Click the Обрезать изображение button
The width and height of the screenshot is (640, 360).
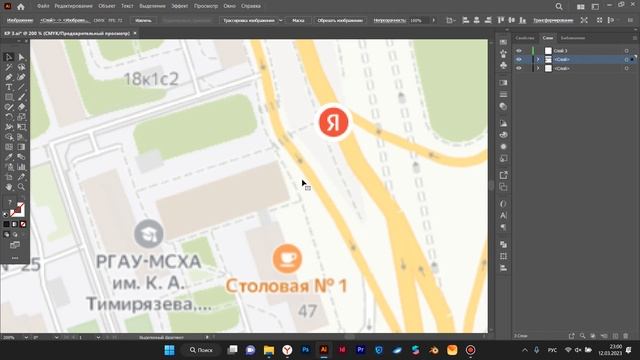pos(340,20)
